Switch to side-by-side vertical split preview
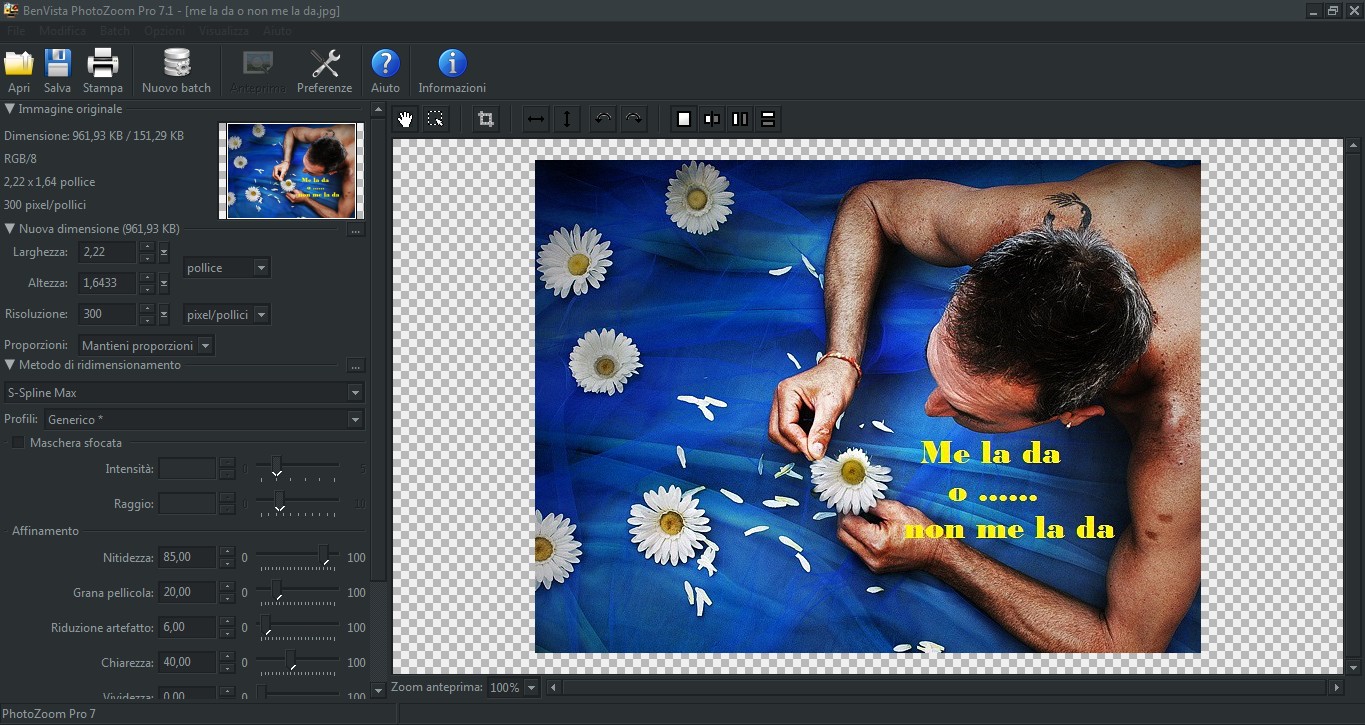This screenshot has width=1365, height=725. [x=740, y=119]
